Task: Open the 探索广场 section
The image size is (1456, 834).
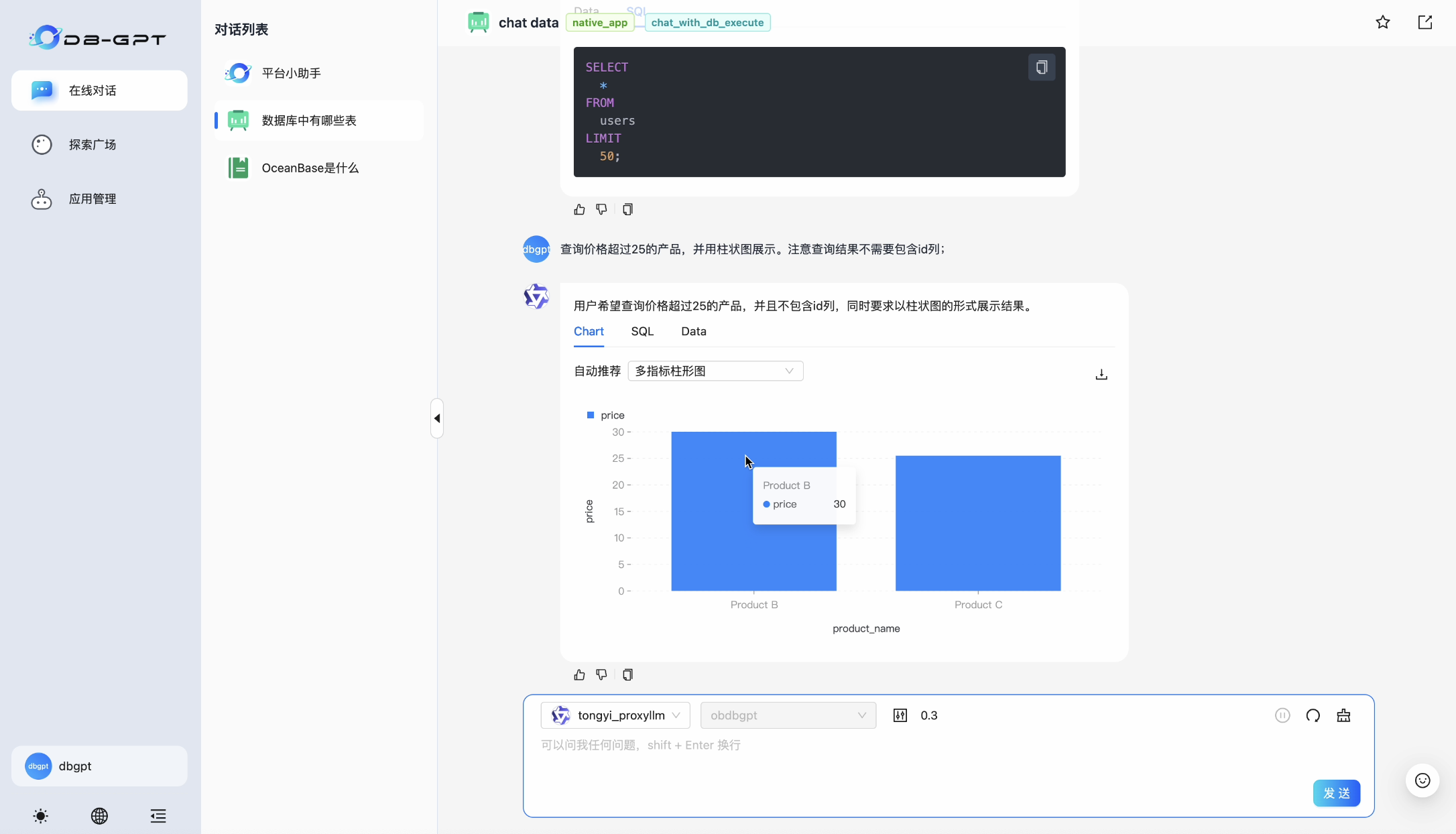Action: point(92,144)
